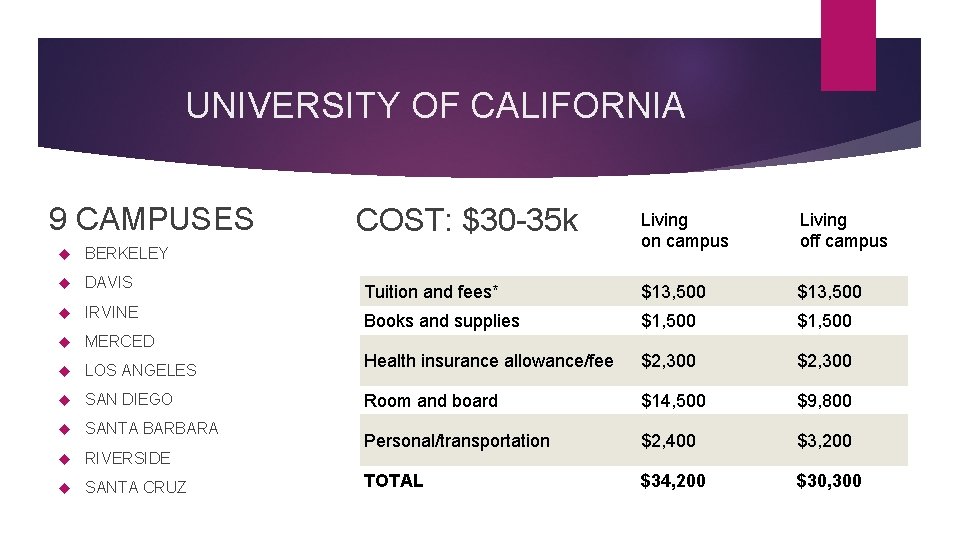Screen dimensions: 960x540
Task: Select the Living off campus column header
Action: (843, 230)
